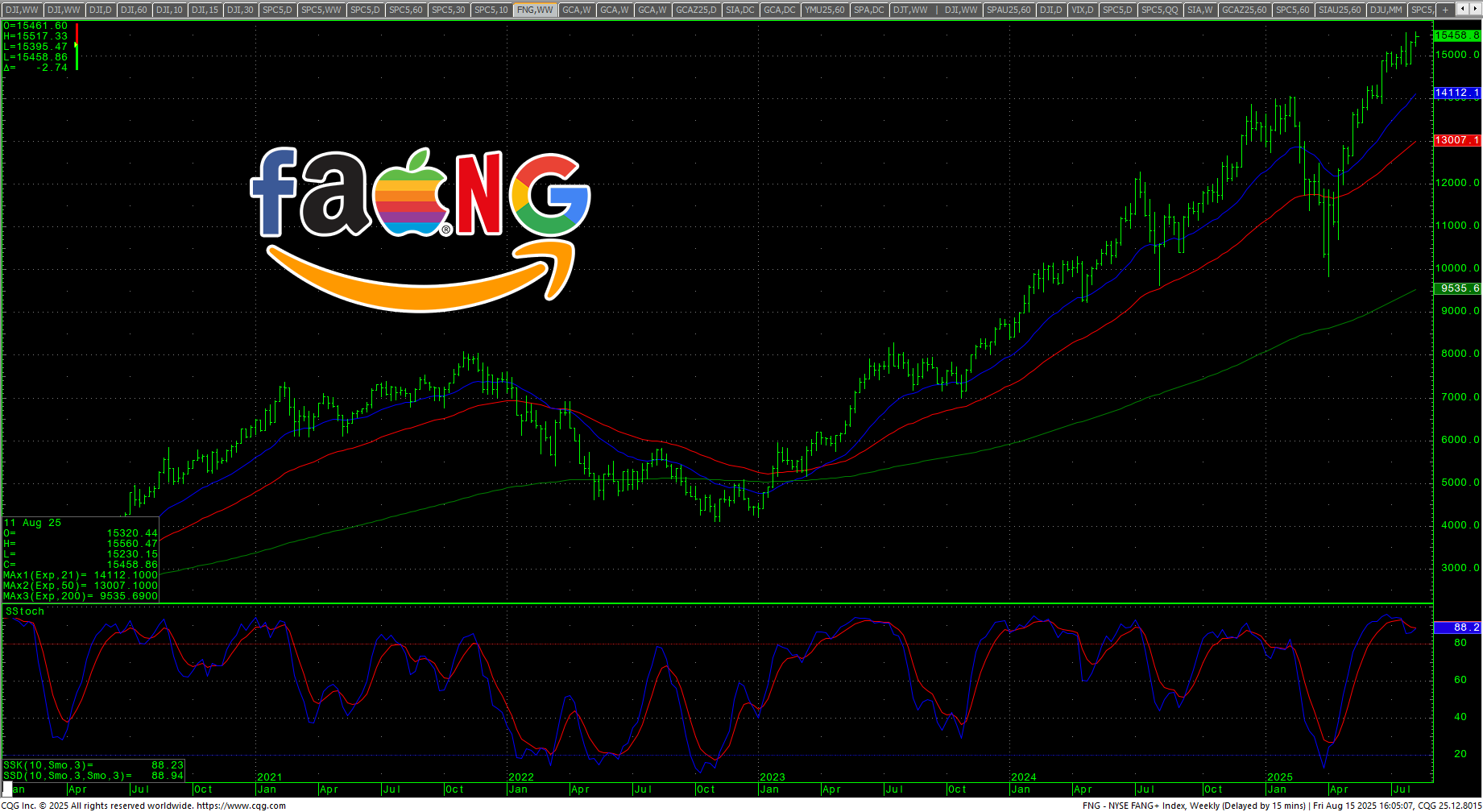Open the DJT,WW | DJI,WW split tab
Image resolution: width=1483 pixels, height=812 pixels.
935,10
